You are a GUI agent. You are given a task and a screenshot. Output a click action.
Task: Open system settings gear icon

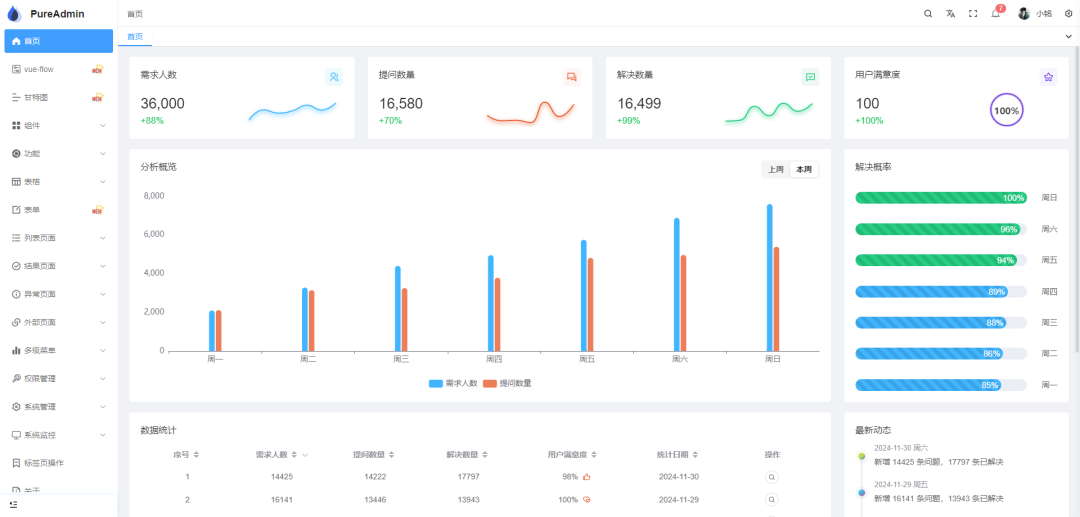[x=1069, y=14]
